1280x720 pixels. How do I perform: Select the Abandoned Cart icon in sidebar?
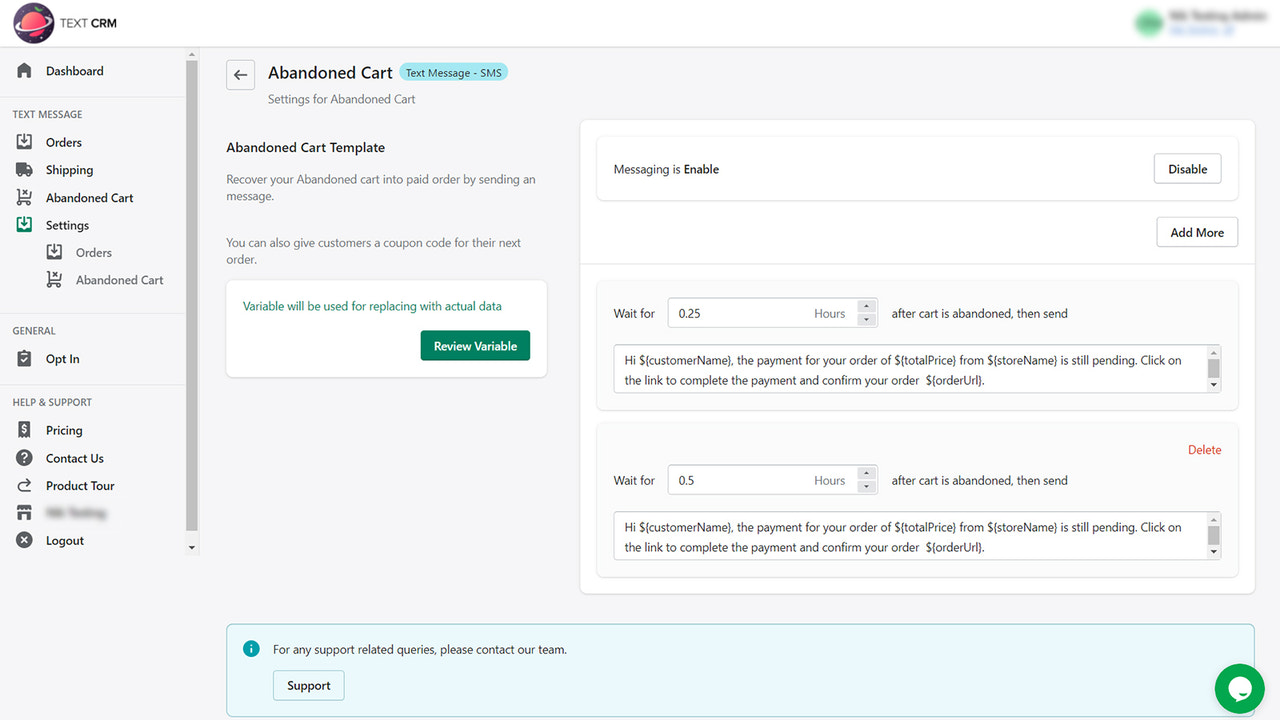(x=24, y=197)
